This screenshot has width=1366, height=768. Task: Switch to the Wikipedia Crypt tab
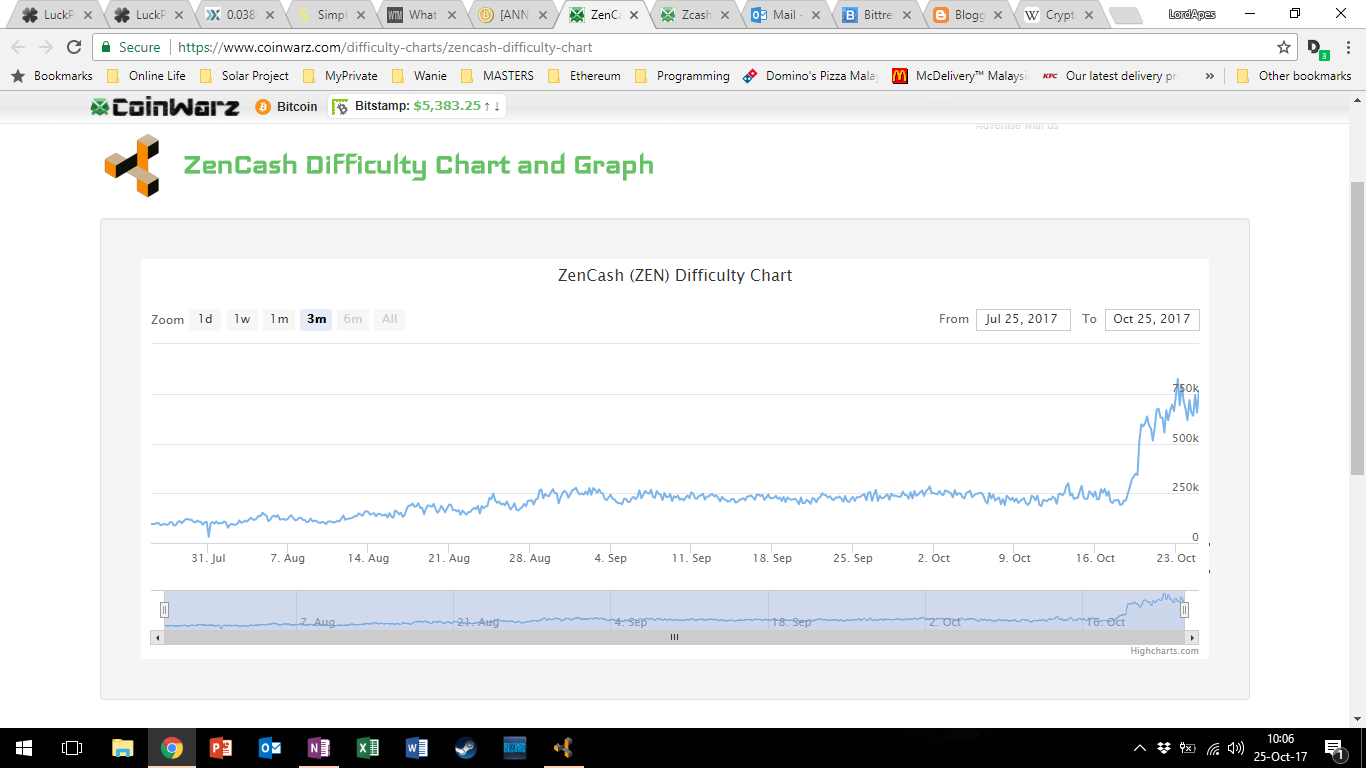pos(1060,15)
